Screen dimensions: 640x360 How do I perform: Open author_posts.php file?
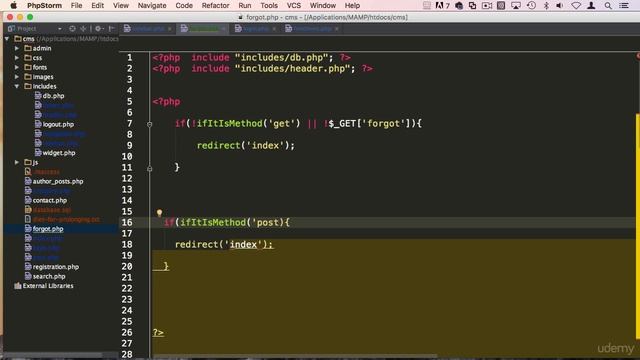coord(58,182)
